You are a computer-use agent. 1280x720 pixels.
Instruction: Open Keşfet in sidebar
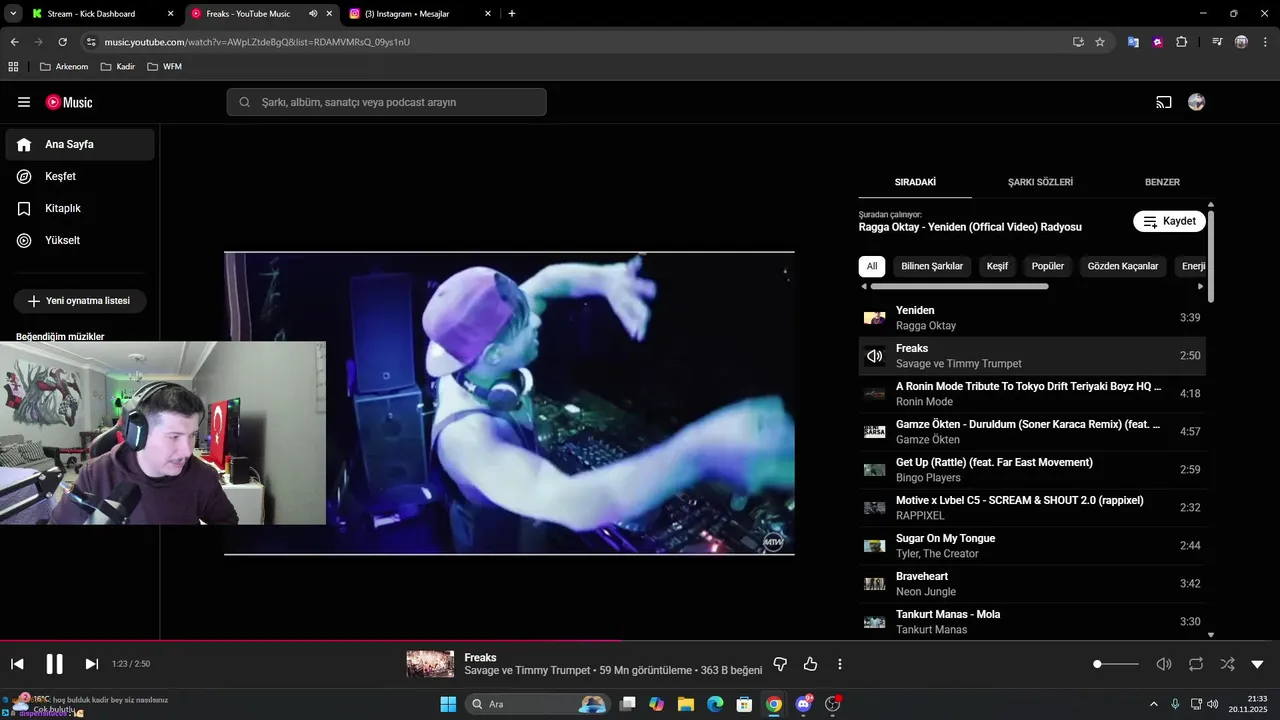[80, 176]
